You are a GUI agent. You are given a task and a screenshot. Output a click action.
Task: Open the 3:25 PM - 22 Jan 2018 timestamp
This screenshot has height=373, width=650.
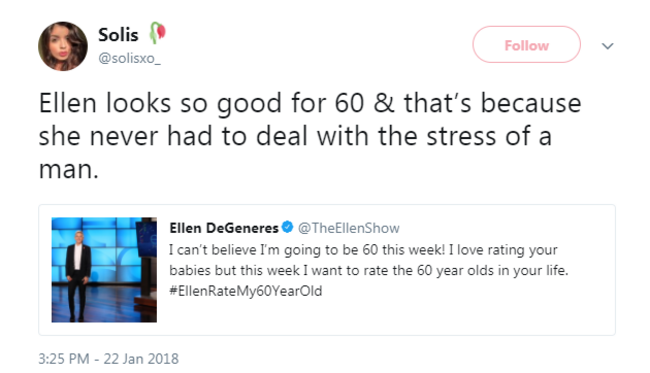pos(108,358)
